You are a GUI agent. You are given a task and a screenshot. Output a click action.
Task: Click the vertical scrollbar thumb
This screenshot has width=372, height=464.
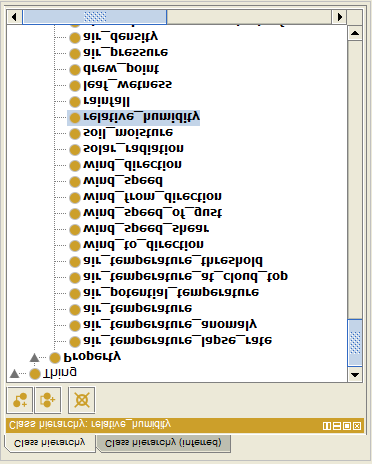click(x=355, y=342)
